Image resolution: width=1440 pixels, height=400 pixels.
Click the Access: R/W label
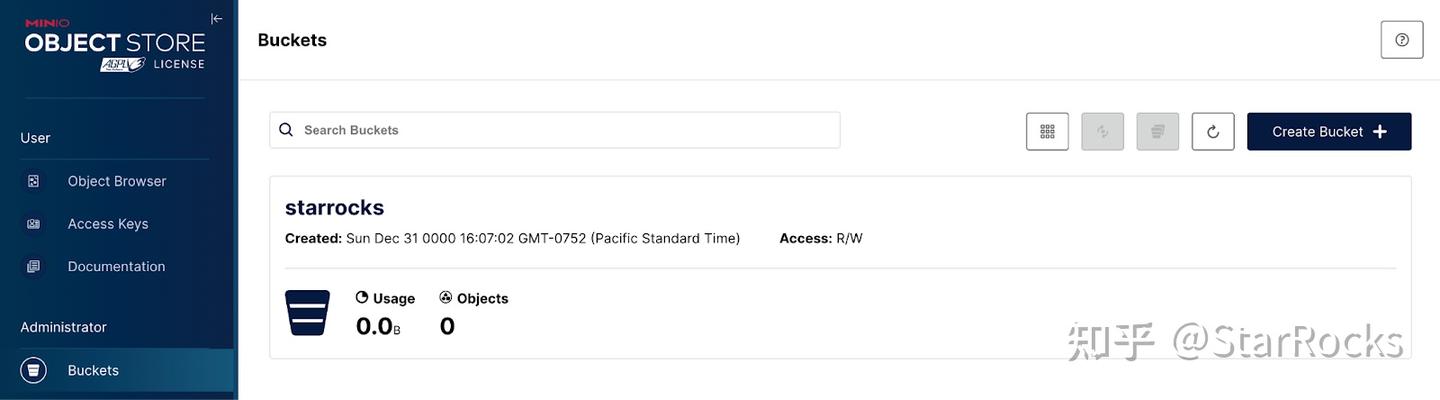[820, 238]
